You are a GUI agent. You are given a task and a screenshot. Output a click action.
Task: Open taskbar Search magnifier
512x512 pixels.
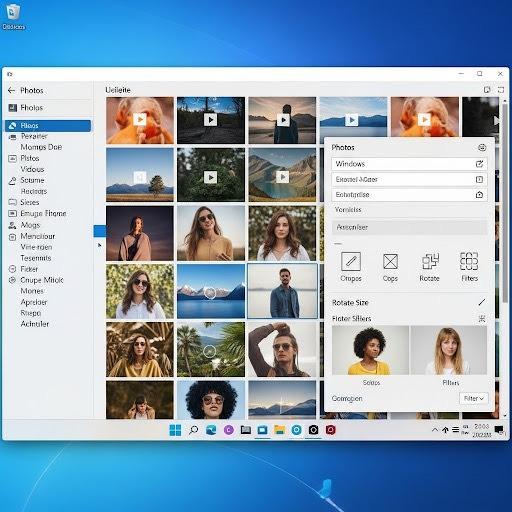[x=193, y=430]
